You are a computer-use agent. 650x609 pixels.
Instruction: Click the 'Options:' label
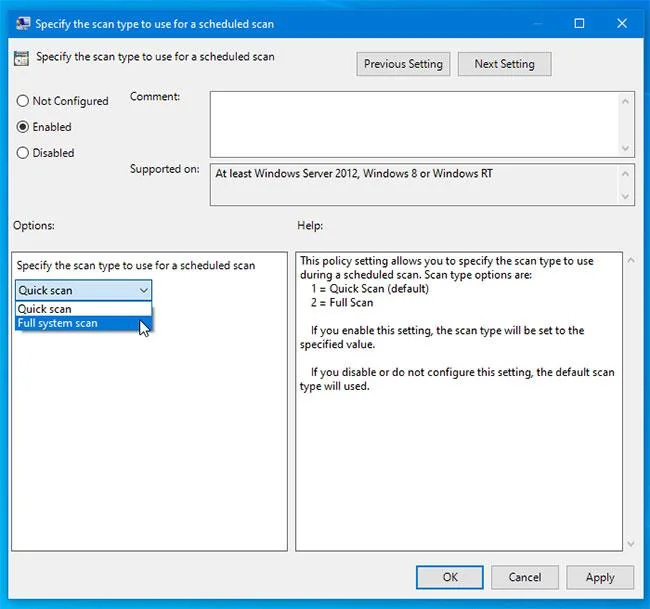coord(34,226)
